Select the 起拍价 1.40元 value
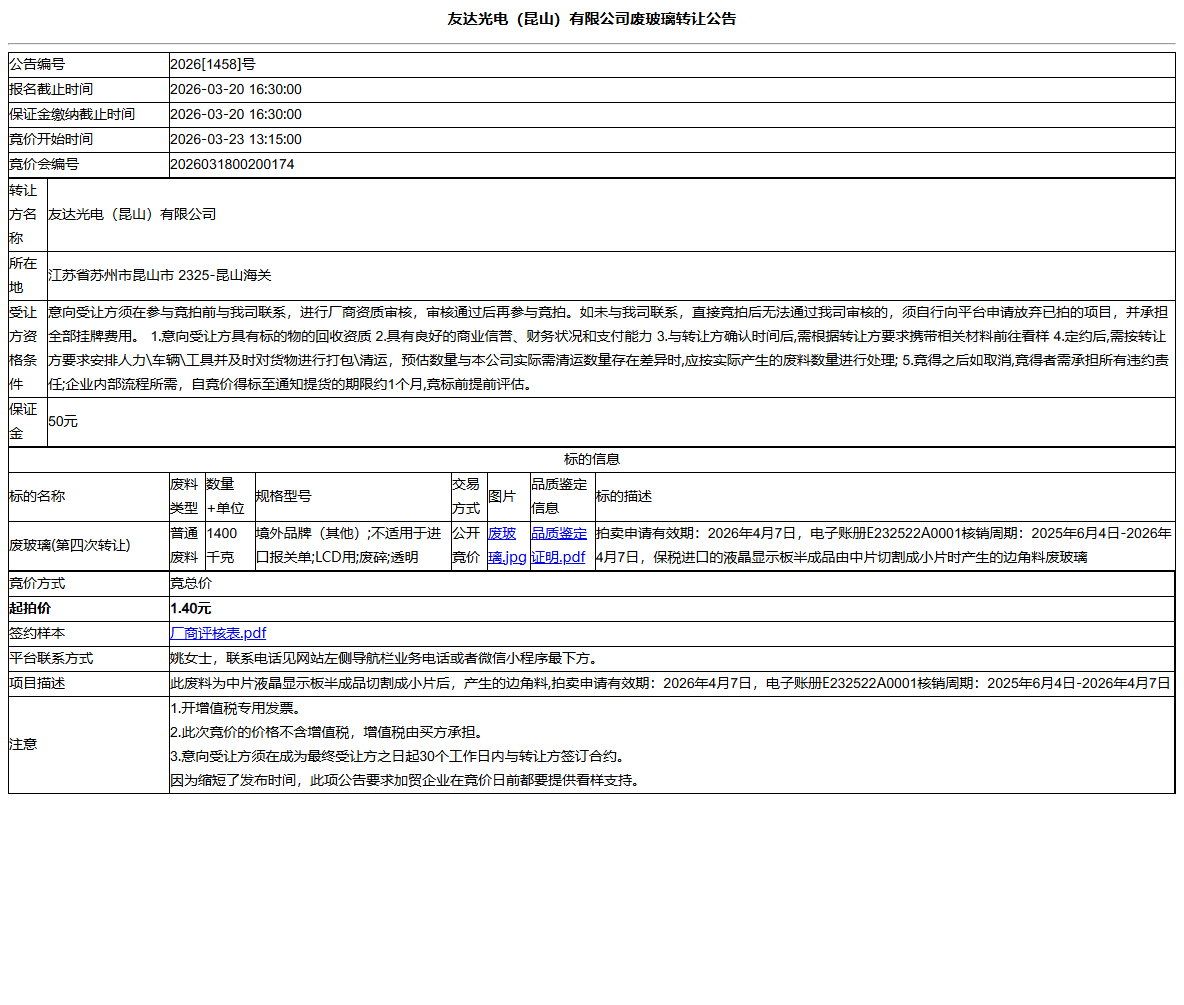 [191, 608]
